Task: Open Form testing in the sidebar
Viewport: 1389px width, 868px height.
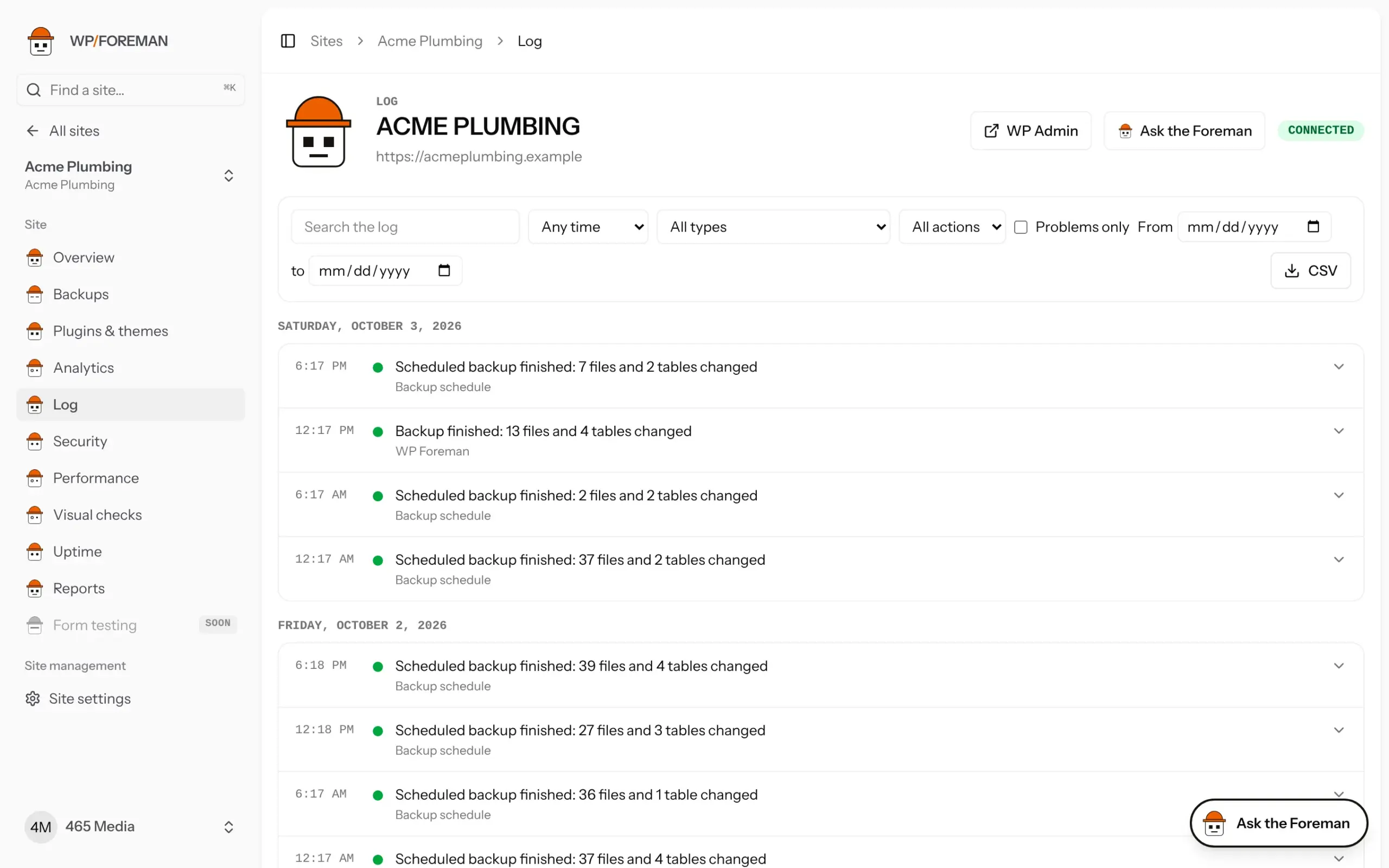Action: point(131,625)
